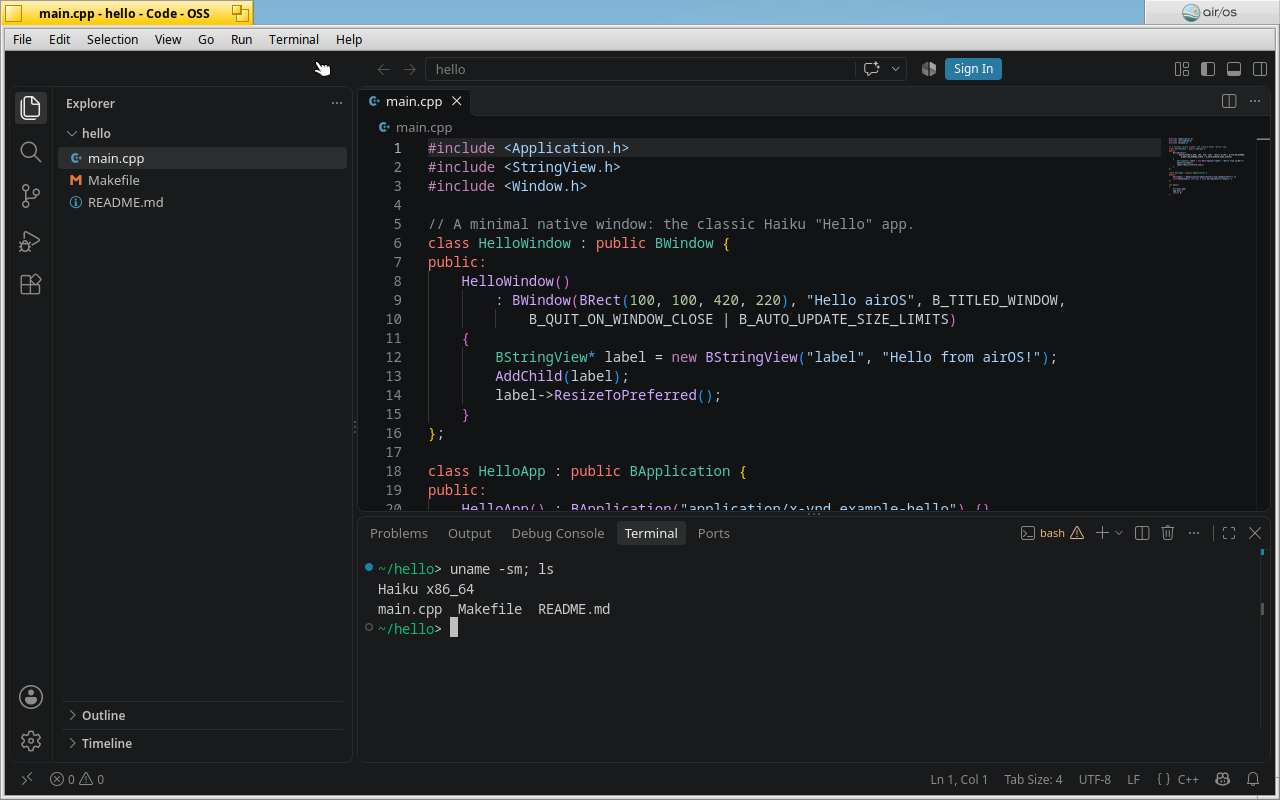The height and width of the screenshot is (800, 1280).
Task: Open the Source Control view
Action: 31,196
